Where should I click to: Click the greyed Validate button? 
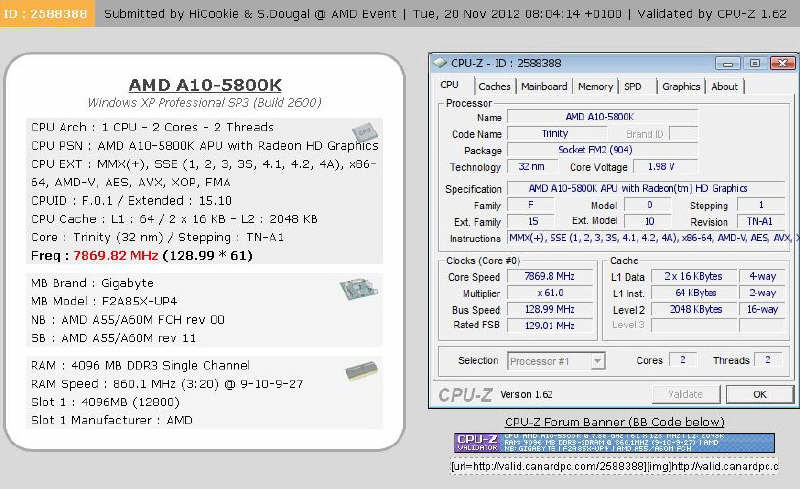point(686,394)
